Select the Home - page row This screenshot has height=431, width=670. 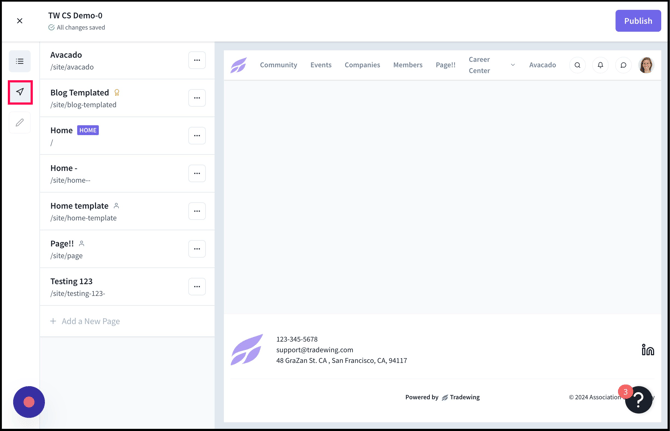point(127,173)
